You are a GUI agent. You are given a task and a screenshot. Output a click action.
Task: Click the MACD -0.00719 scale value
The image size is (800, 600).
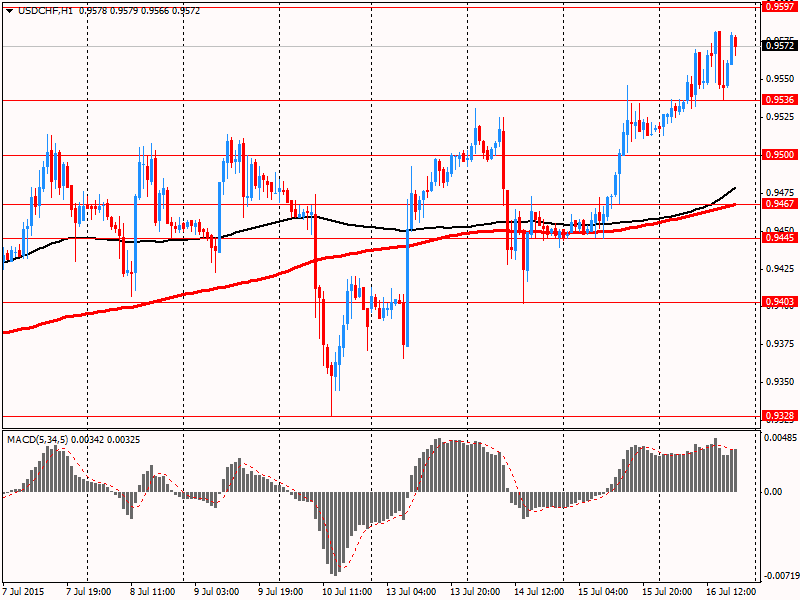(780, 576)
